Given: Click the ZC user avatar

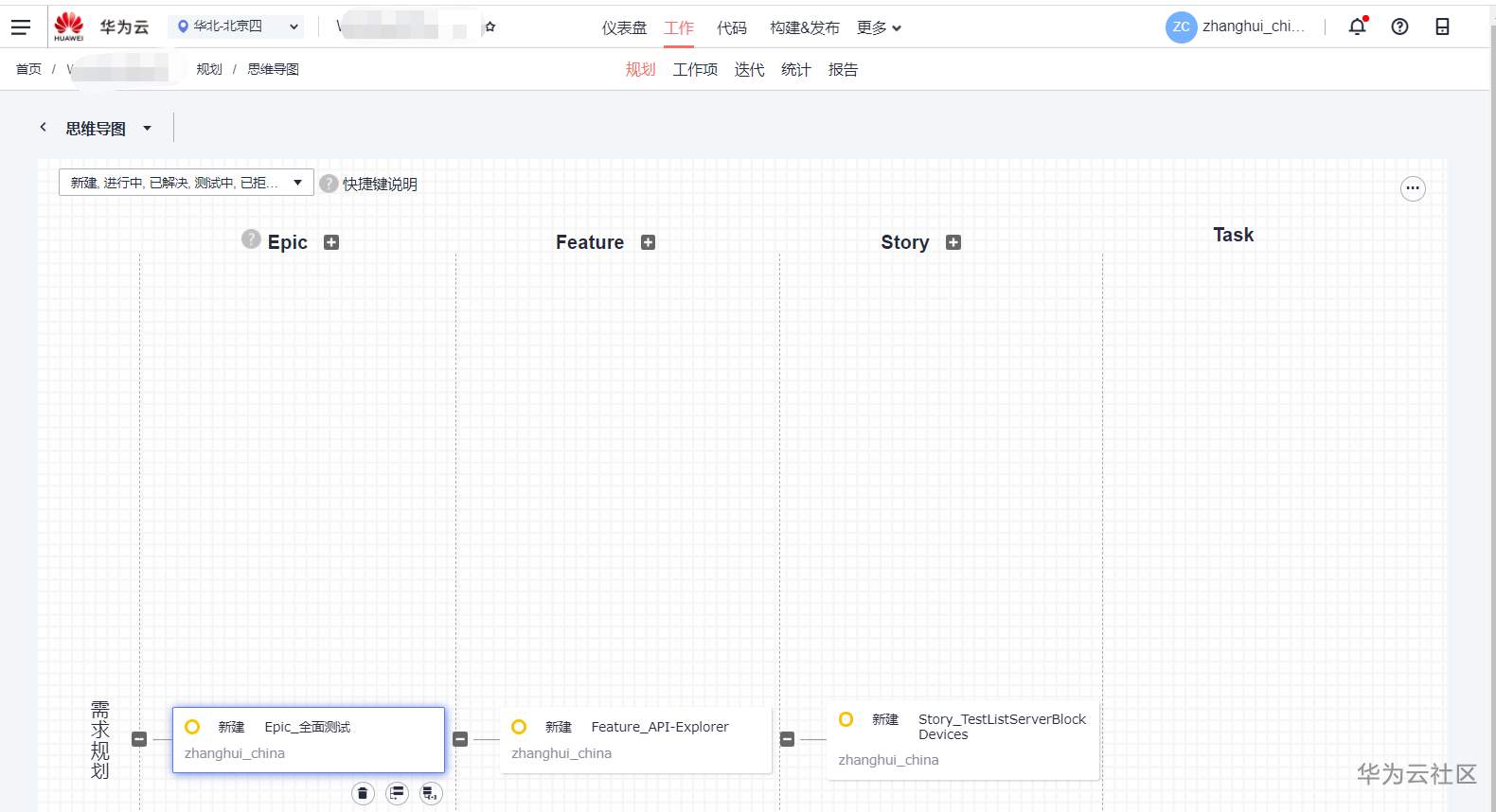Looking at the screenshot, I should click(x=1181, y=26).
